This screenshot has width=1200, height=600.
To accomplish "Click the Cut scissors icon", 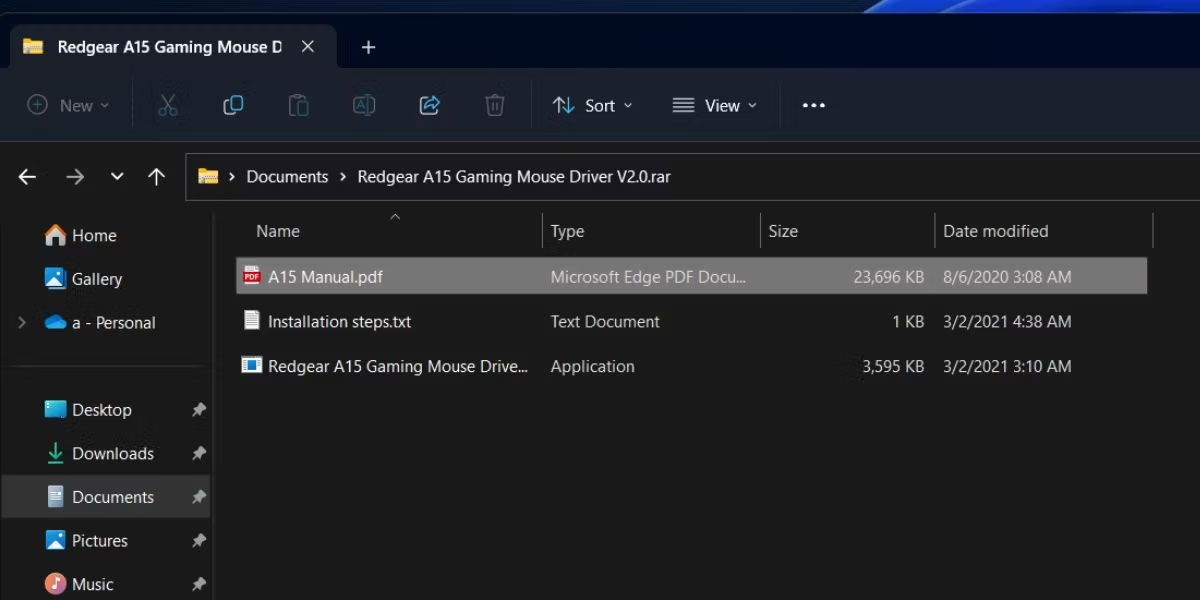I will [167, 105].
